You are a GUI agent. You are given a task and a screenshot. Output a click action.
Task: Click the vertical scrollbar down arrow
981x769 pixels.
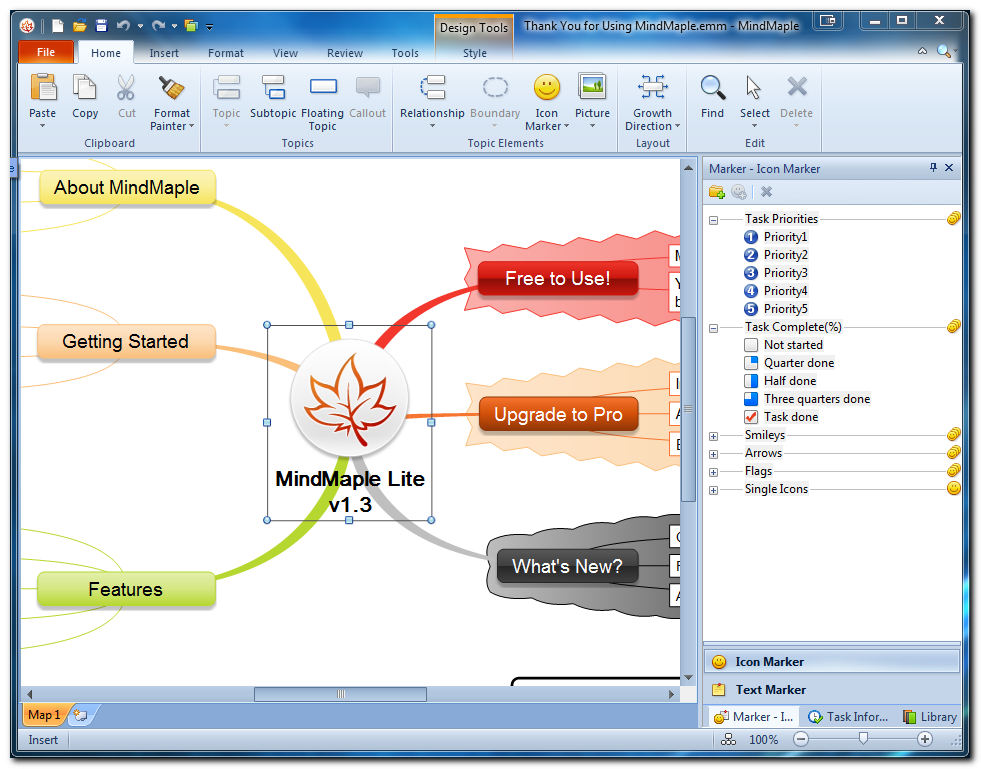point(688,678)
